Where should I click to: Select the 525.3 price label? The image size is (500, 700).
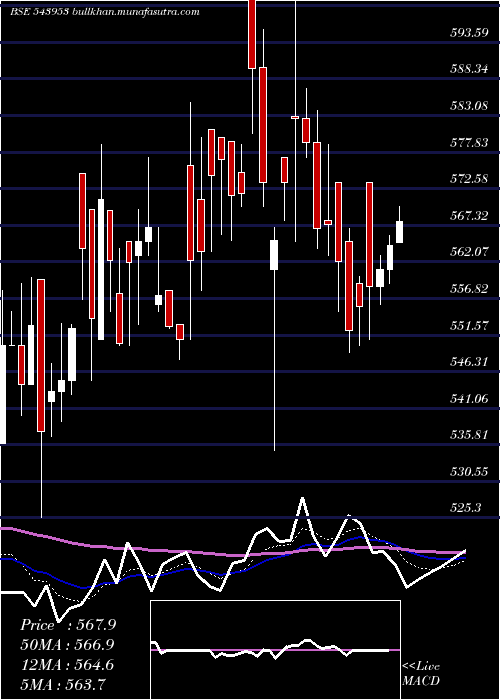(466, 508)
